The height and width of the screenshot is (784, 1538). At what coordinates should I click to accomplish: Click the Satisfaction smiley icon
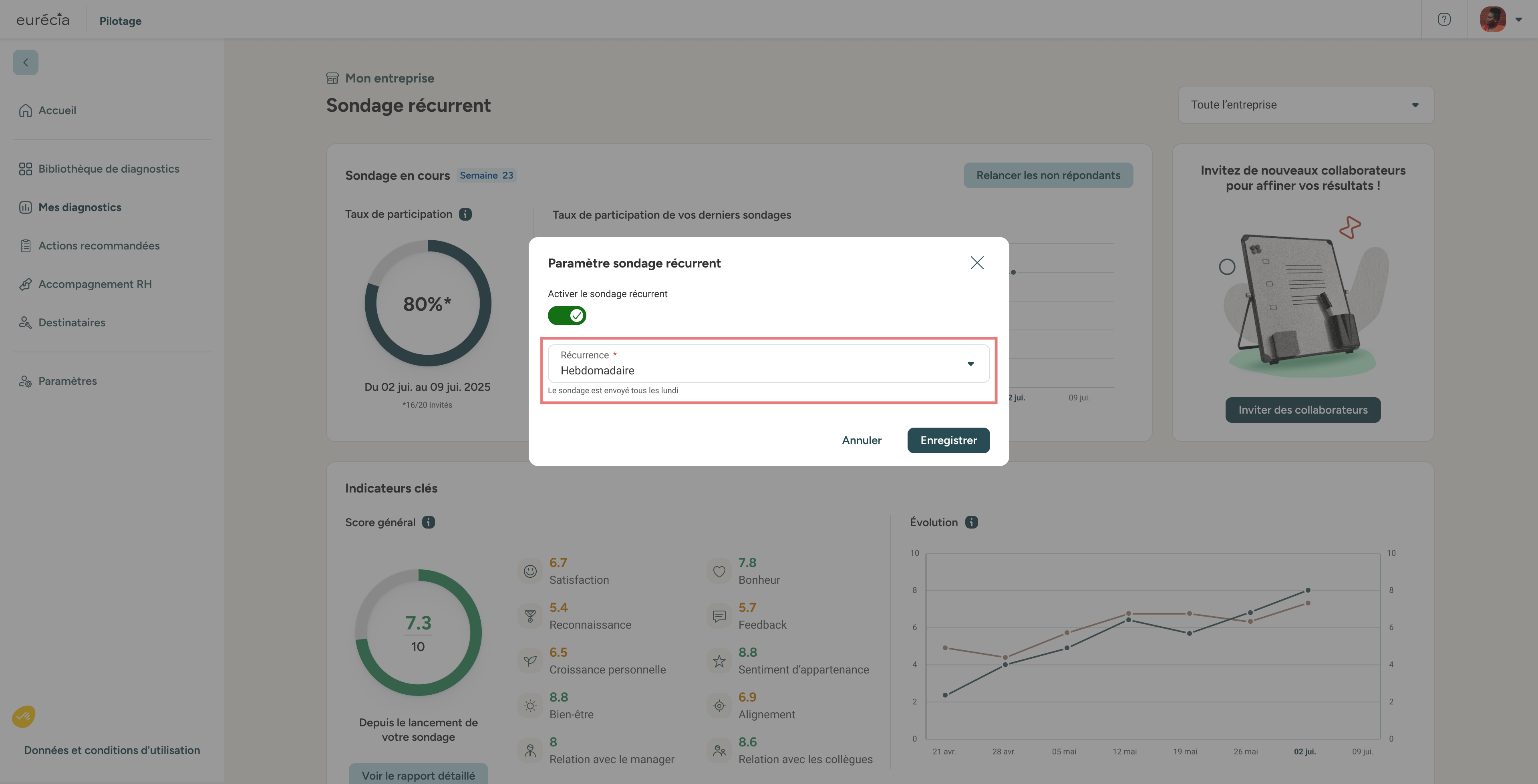point(529,571)
